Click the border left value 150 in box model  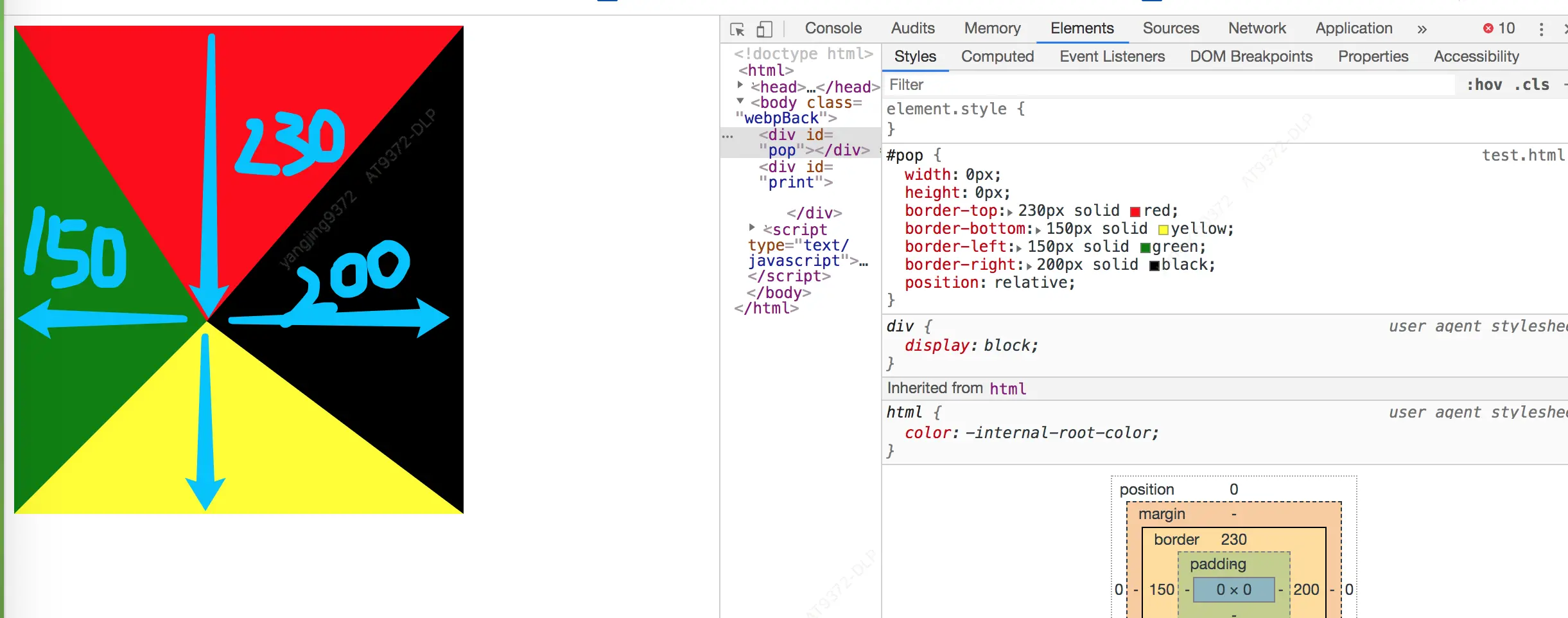[x=1162, y=590]
